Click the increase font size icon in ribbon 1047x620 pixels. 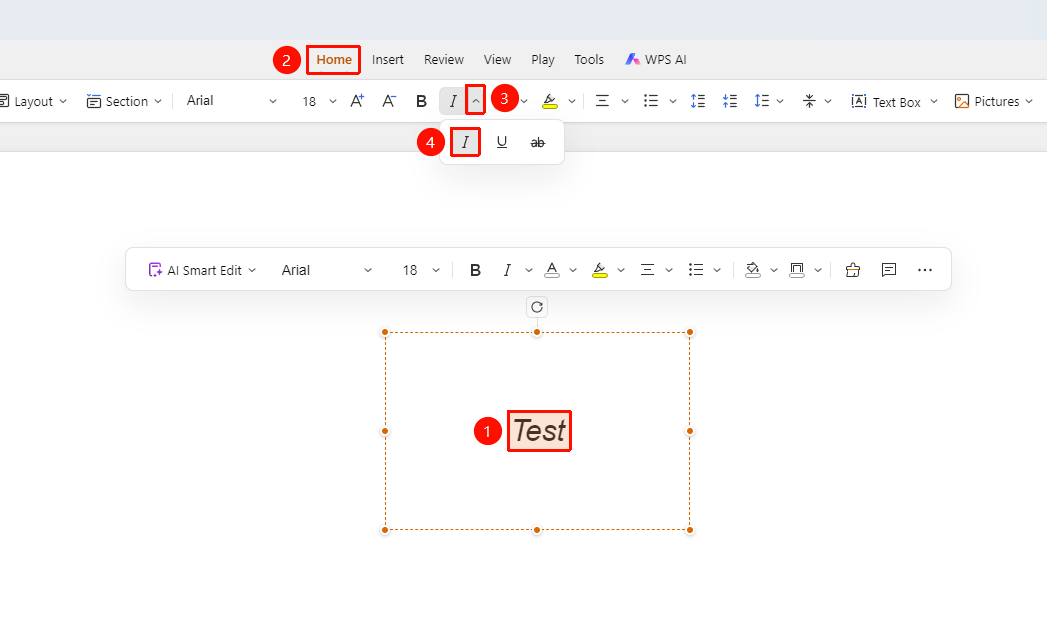pos(357,101)
